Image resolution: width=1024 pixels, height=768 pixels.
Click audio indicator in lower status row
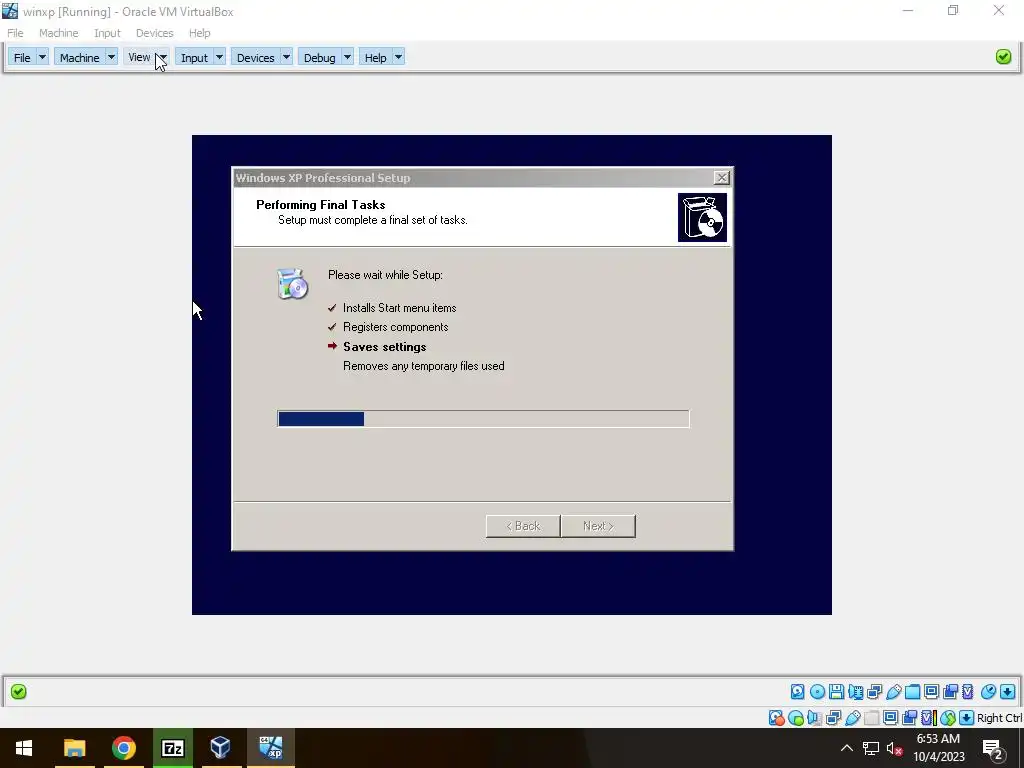(x=814, y=718)
